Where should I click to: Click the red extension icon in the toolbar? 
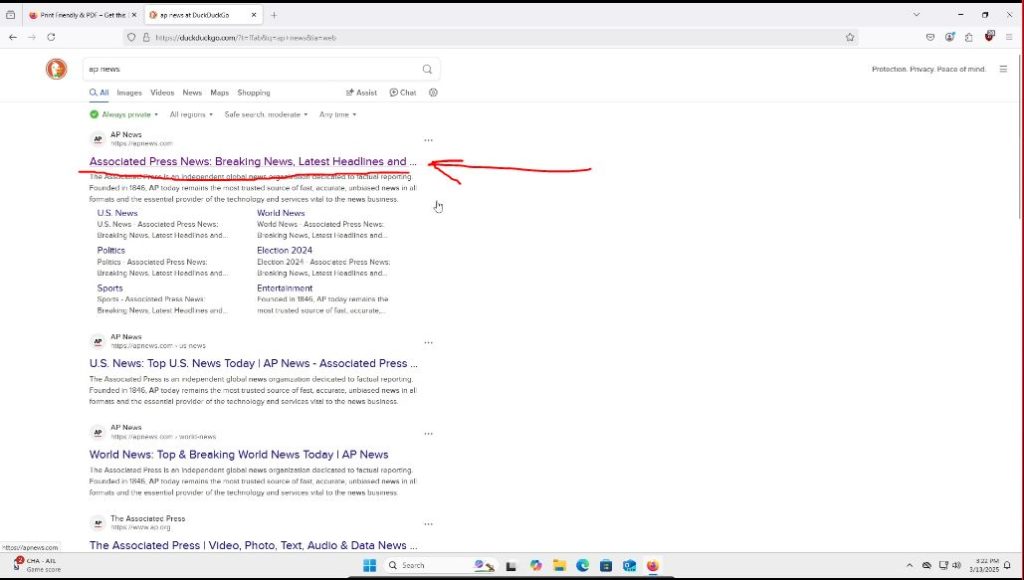(x=989, y=36)
